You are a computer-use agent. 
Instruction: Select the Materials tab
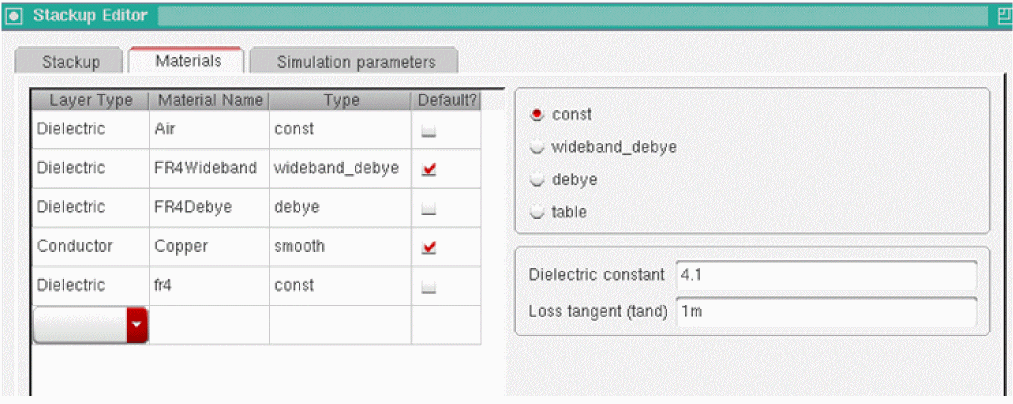[188, 60]
